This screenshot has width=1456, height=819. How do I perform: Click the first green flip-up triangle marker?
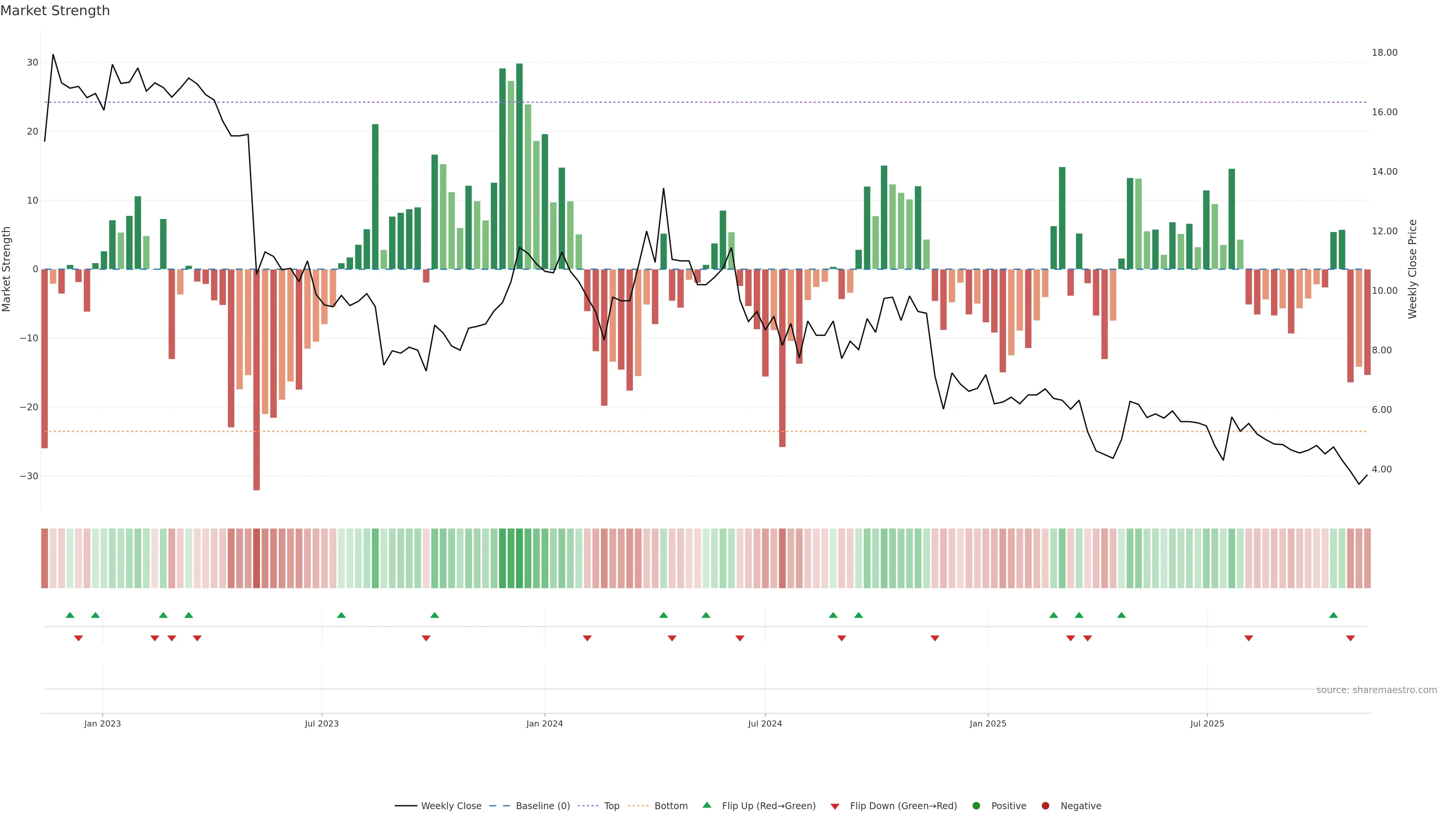[70, 615]
